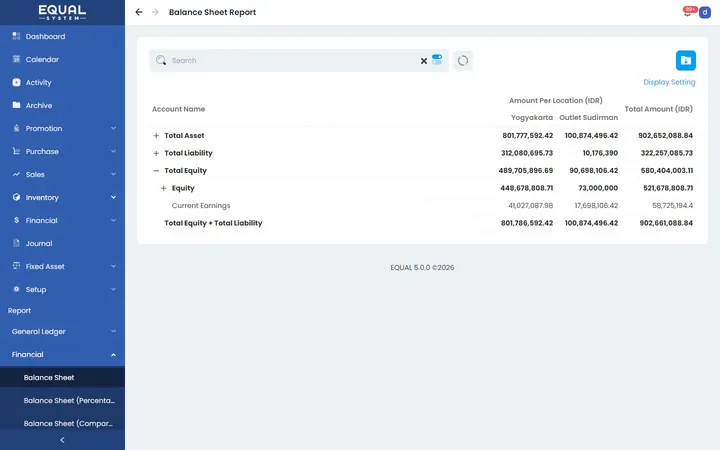Open the EQUAL System logo
This screenshot has width=720, height=450.
click(x=62, y=12)
